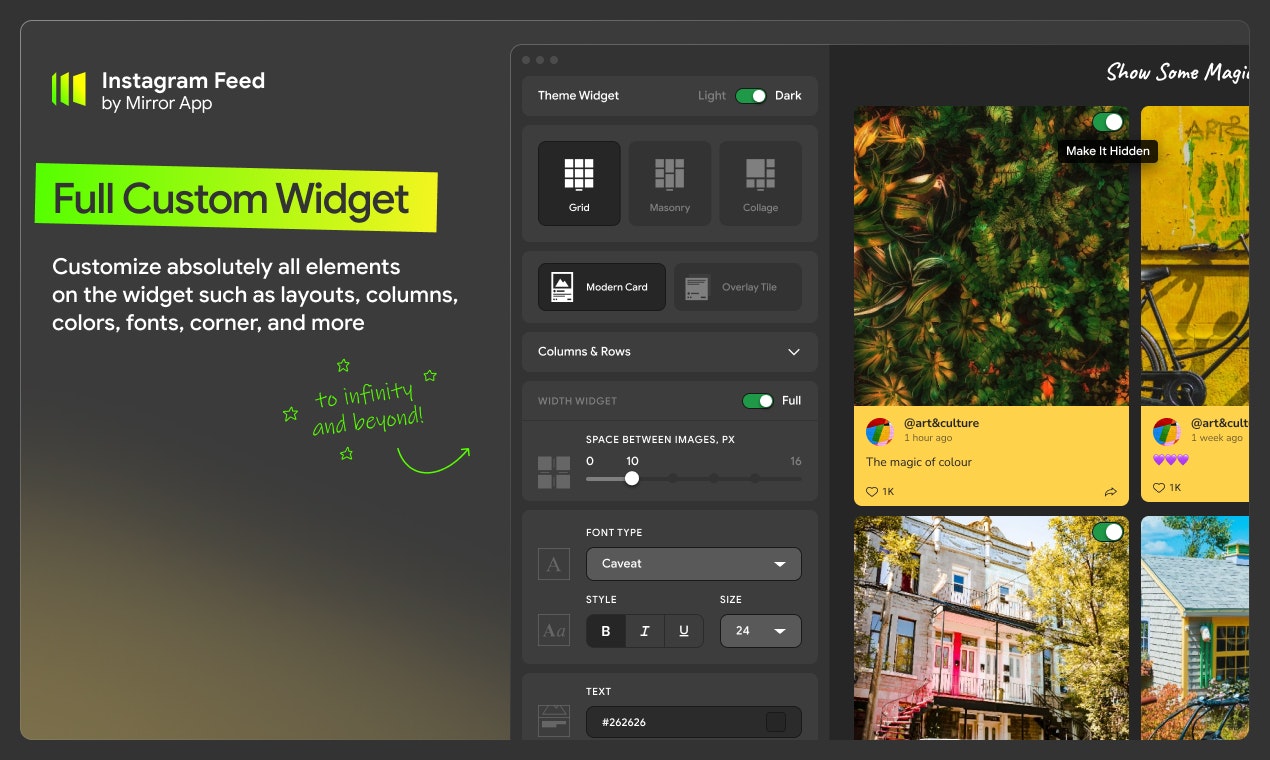Screen dimensions: 1270x760
Task: Open the yellow wall bicycle photo
Action: point(1195,256)
